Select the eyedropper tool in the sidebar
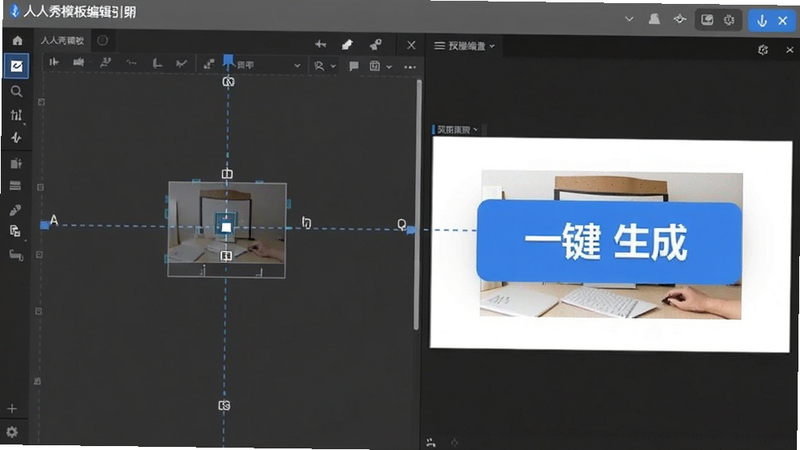This screenshot has width=800, height=450. [x=15, y=210]
